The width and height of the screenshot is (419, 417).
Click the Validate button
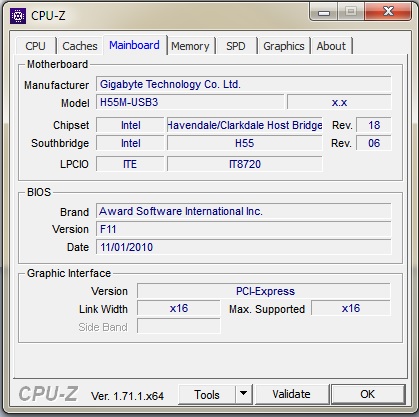click(291, 394)
